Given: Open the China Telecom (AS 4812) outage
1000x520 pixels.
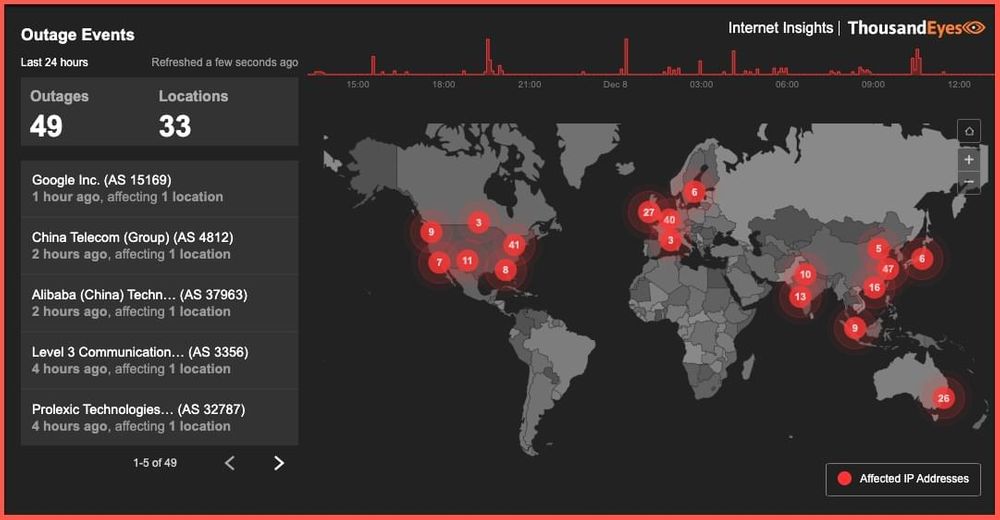Looking at the screenshot, I should [x=159, y=246].
